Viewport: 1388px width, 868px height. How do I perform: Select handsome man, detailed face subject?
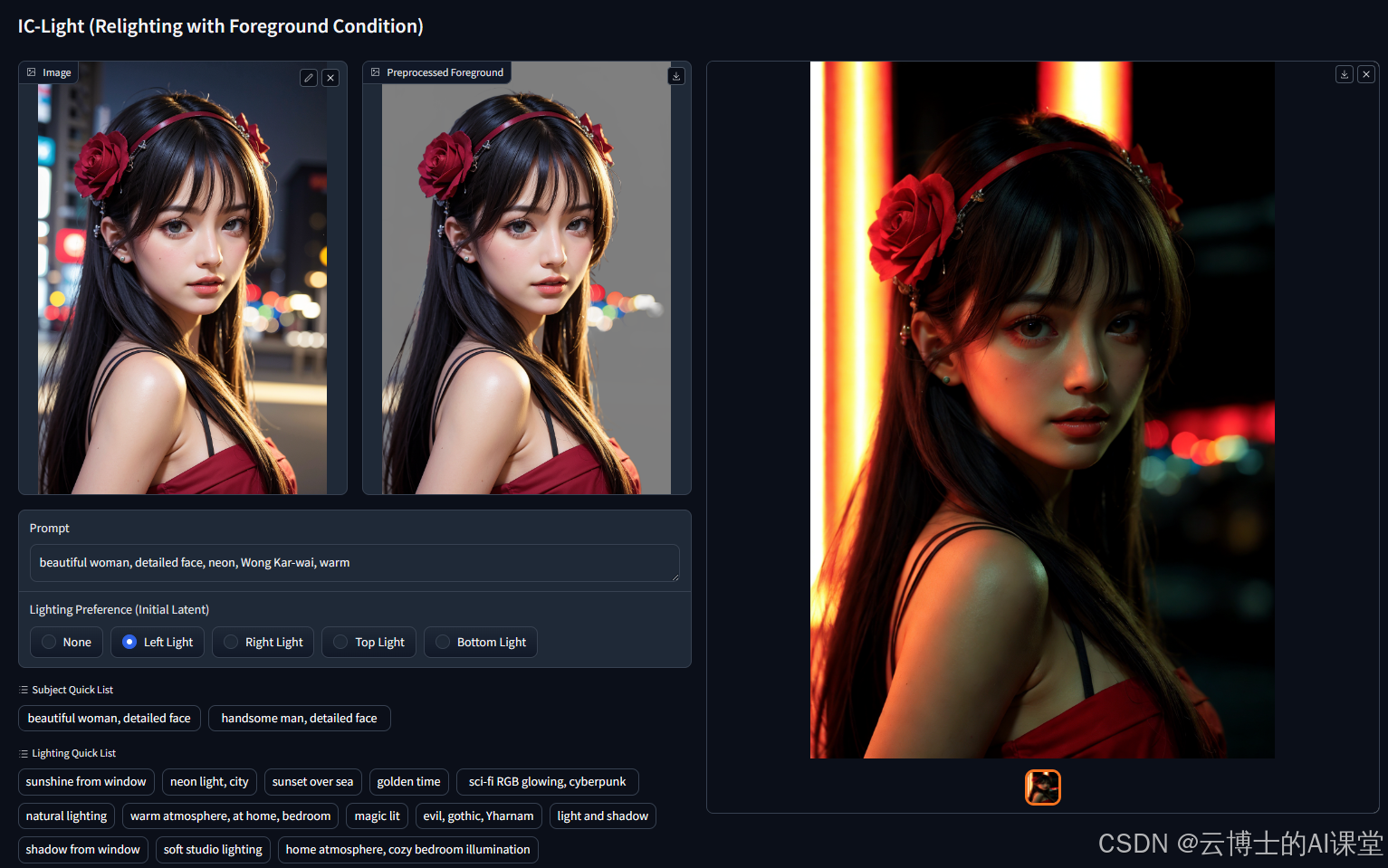(299, 718)
